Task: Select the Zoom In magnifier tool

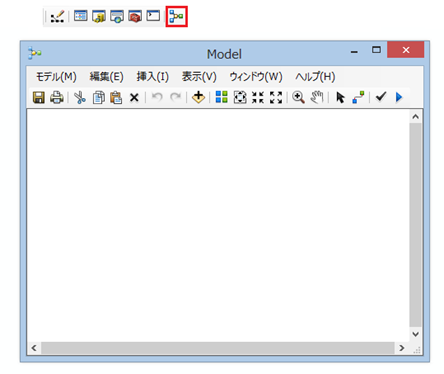Action: click(x=298, y=97)
